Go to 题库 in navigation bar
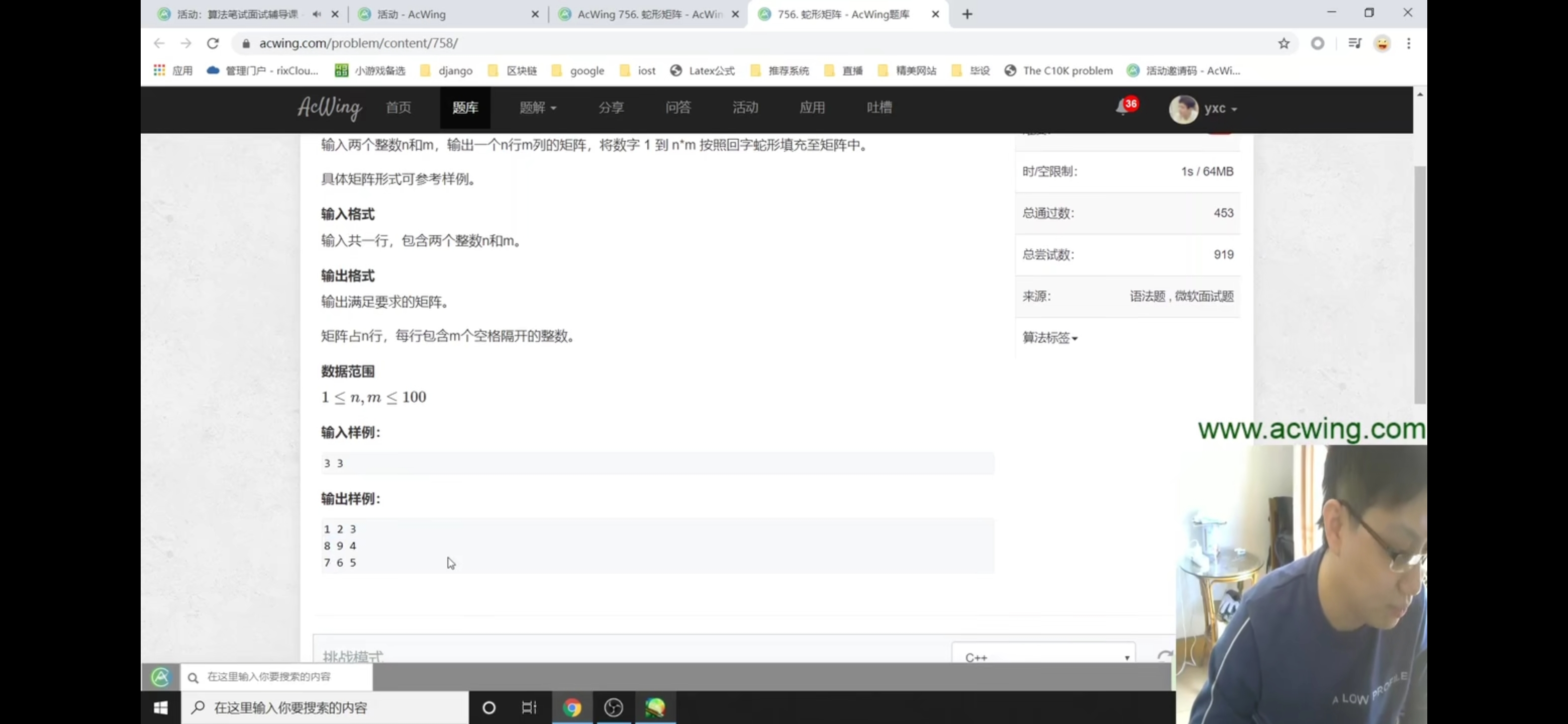The image size is (1568, 724). click(x=465, y=108)
